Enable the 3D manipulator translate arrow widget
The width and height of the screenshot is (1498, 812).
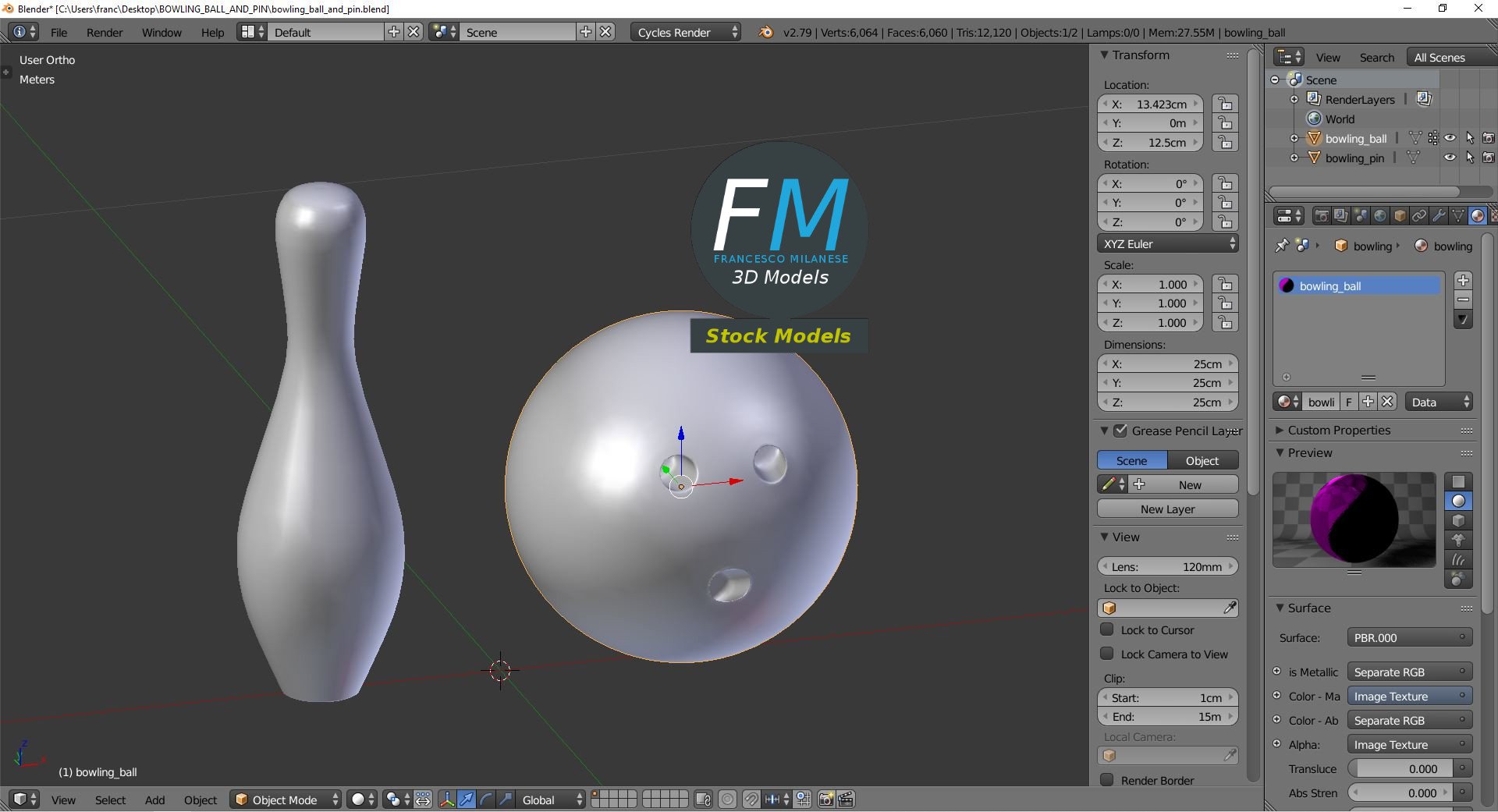(467, 800)
